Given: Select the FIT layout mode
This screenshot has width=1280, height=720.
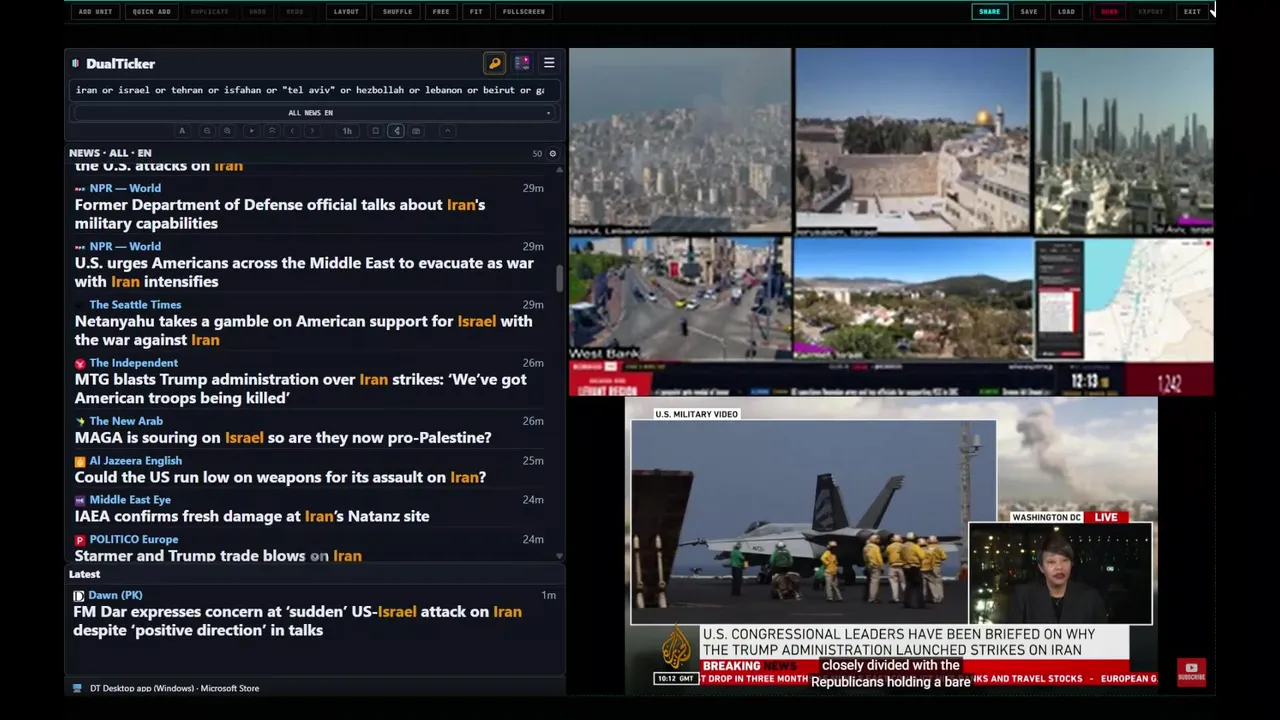Looking at the screenshot, I should 476,12.
